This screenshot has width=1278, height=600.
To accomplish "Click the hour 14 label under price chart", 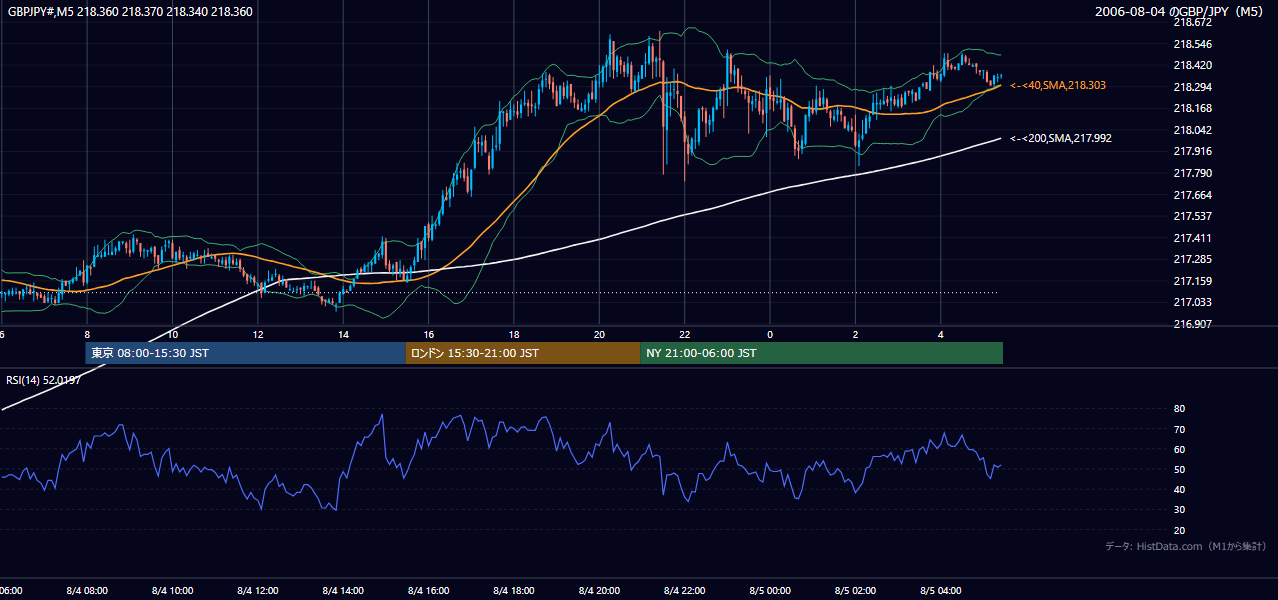I will (x=343, y=334).
